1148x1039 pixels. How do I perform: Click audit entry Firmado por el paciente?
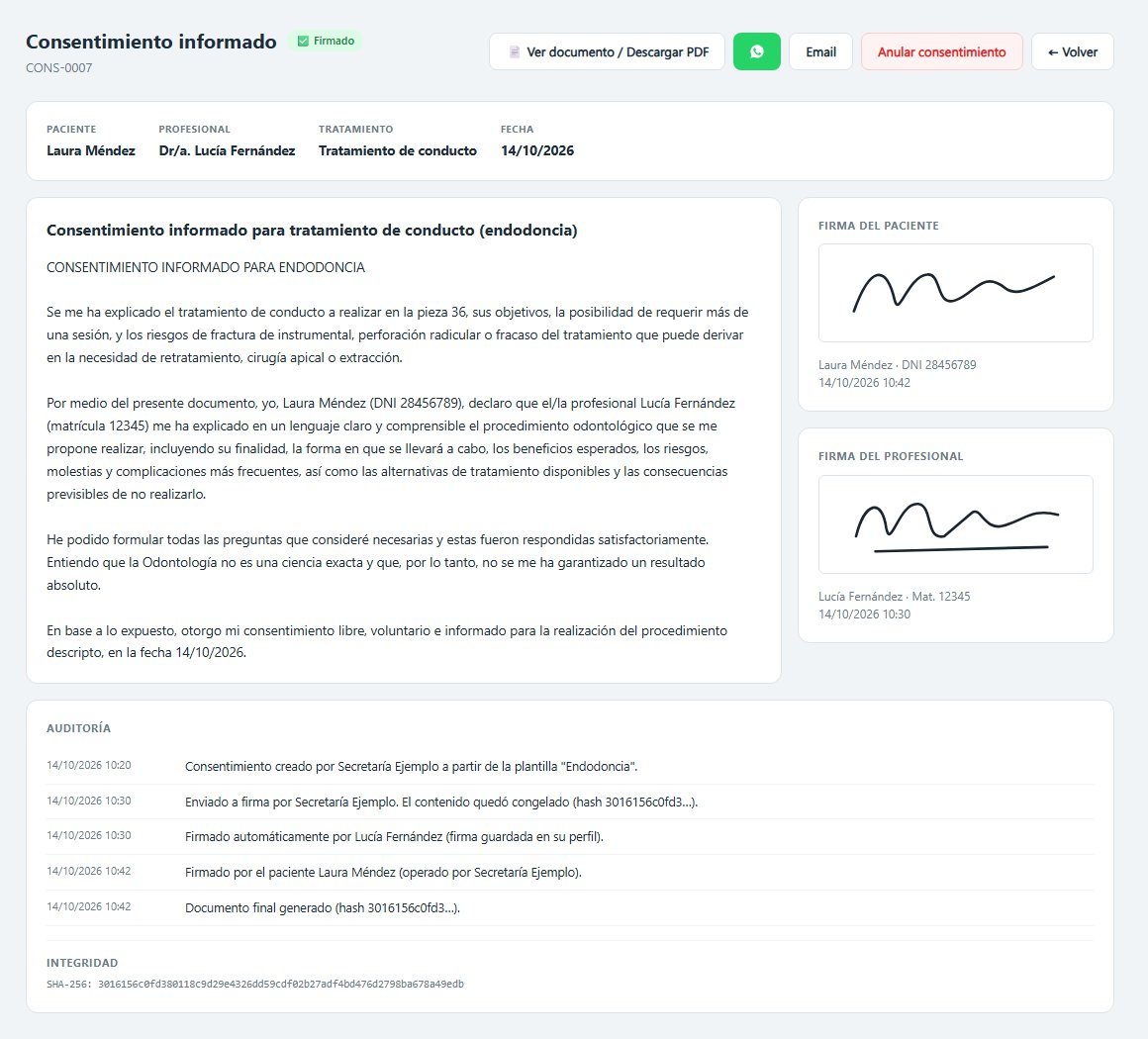(x=384, y=873)
